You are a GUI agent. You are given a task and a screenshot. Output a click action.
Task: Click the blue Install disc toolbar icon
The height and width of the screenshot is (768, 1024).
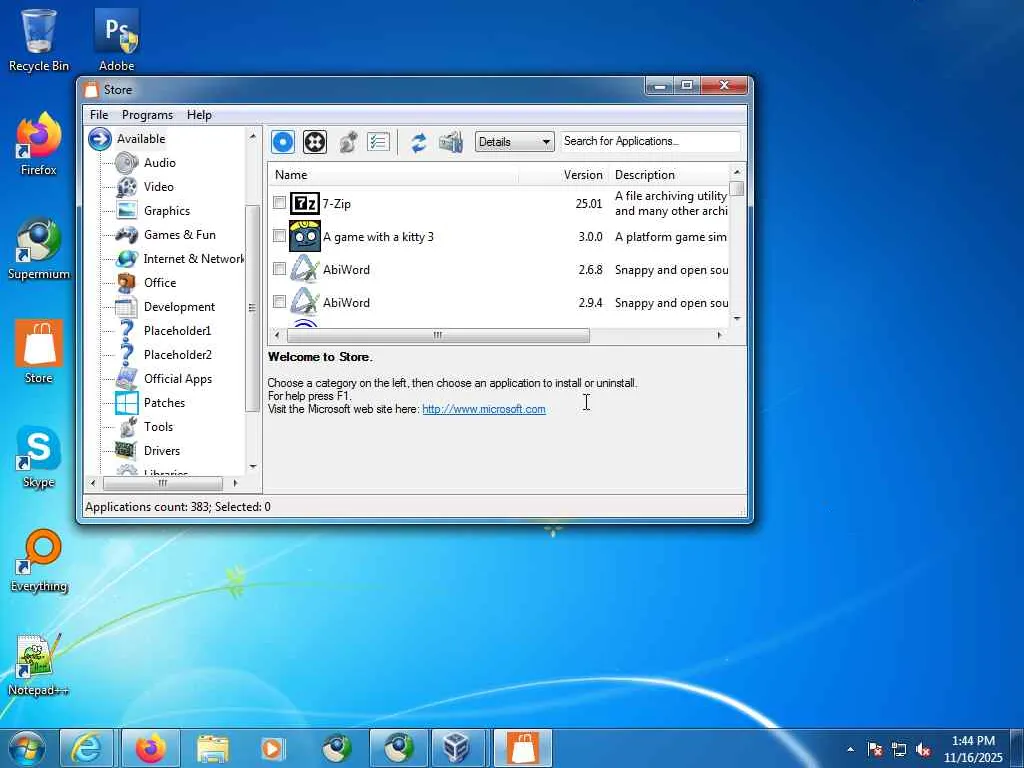[x=283, y=142]
